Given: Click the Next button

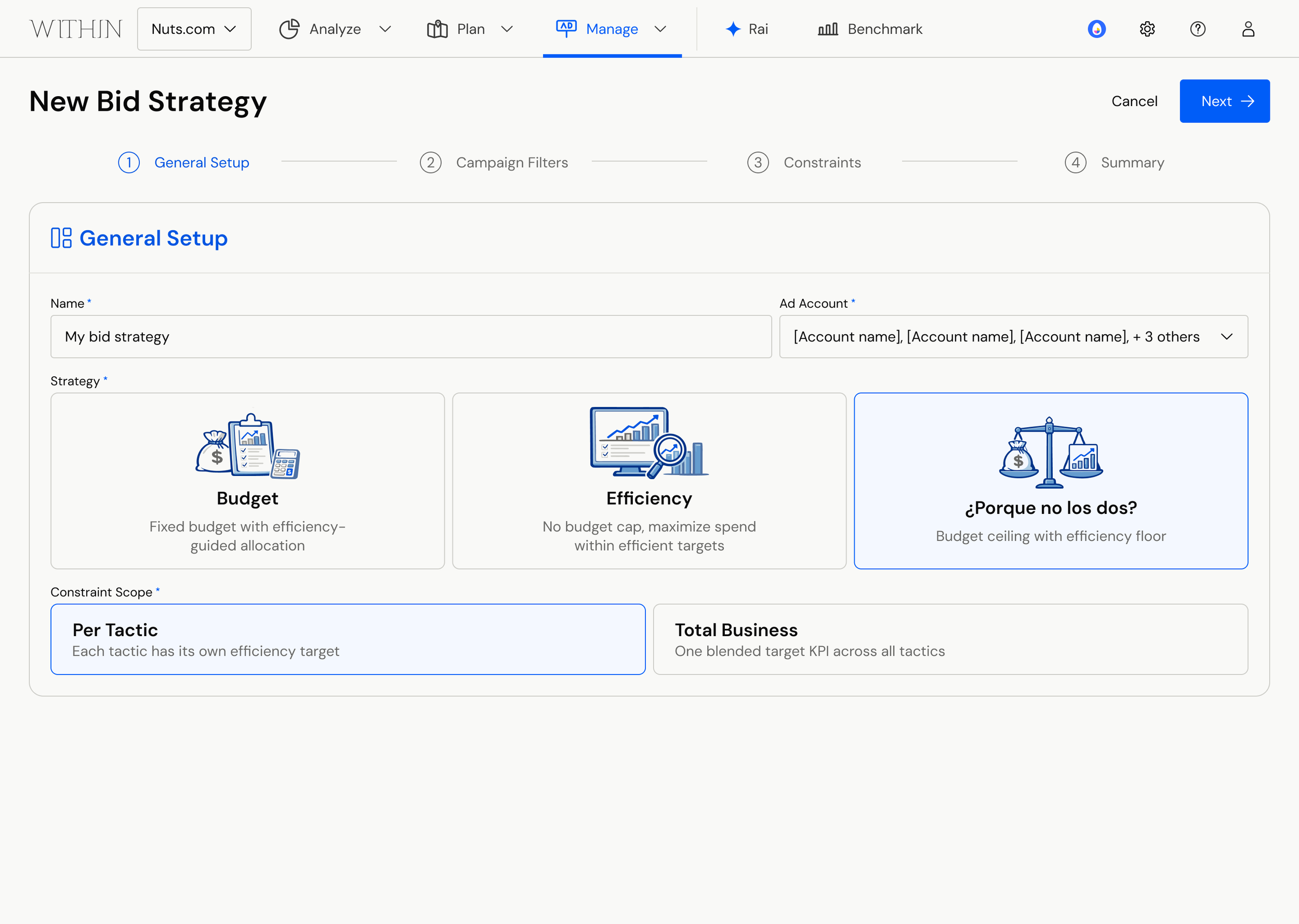Looking at the screenshot, I should pos(1225,101).
